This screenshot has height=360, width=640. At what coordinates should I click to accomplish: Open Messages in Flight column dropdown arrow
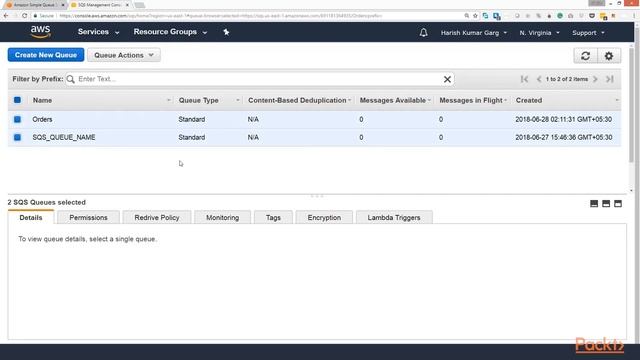(x=505, y=100)
